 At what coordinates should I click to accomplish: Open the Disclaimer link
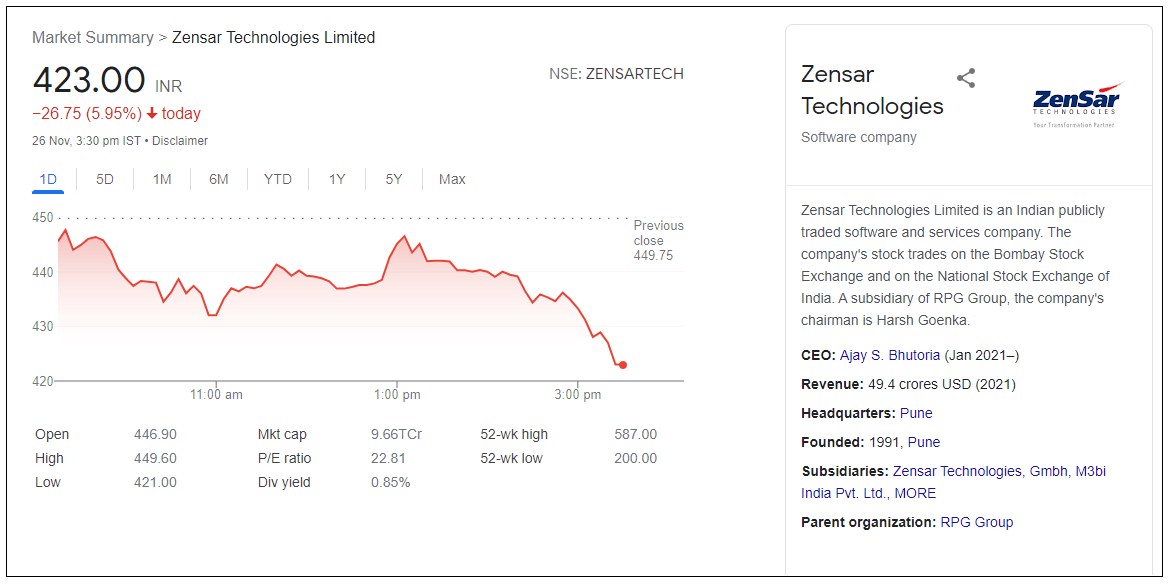click(180, 141)
